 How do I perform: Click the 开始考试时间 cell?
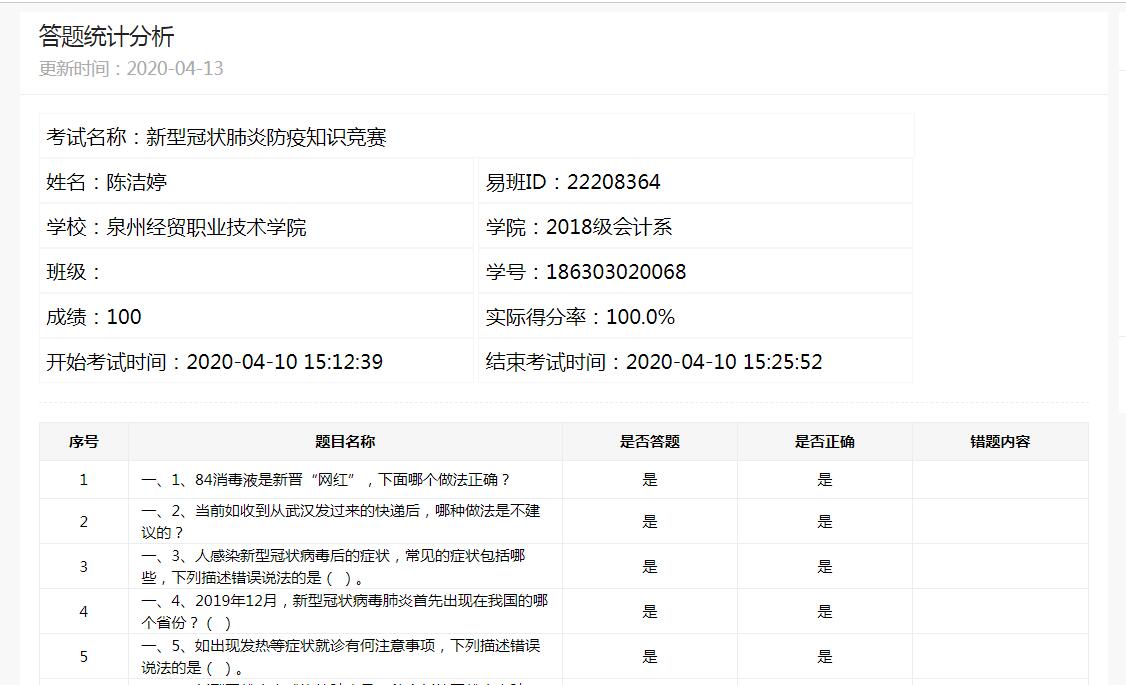(x=214, y=362)
